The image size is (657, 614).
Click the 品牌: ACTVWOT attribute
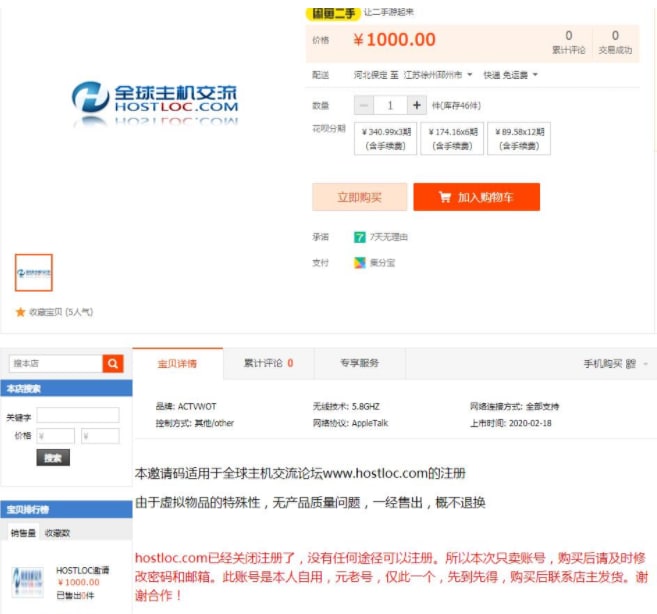[x=186, y=407]
